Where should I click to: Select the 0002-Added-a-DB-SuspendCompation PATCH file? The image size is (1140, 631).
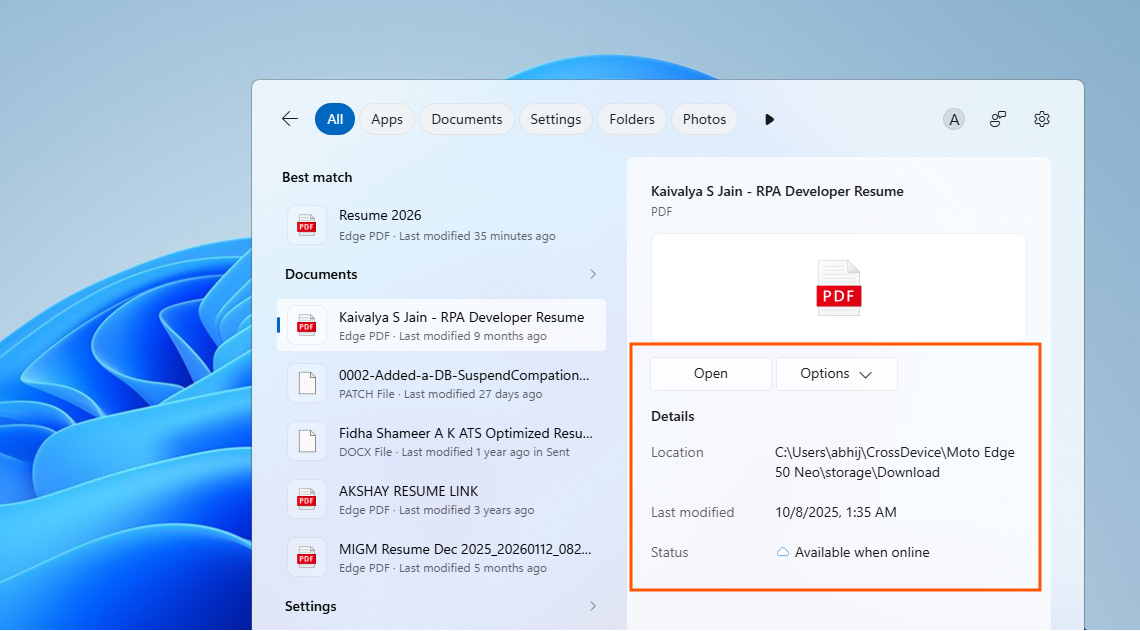pyautogui.click(x=441, y=383)
